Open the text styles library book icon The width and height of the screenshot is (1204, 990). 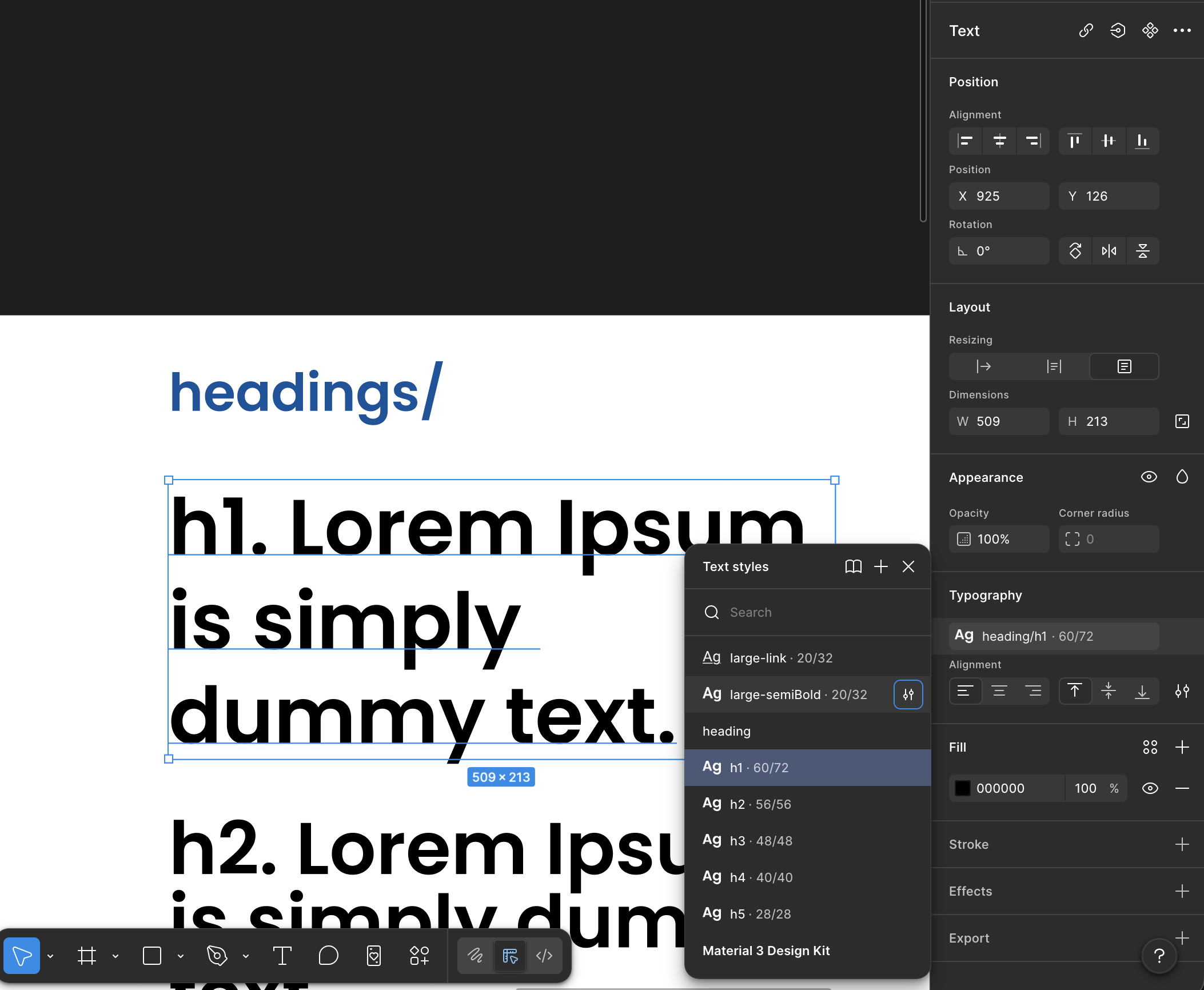(x=853, y=566)
